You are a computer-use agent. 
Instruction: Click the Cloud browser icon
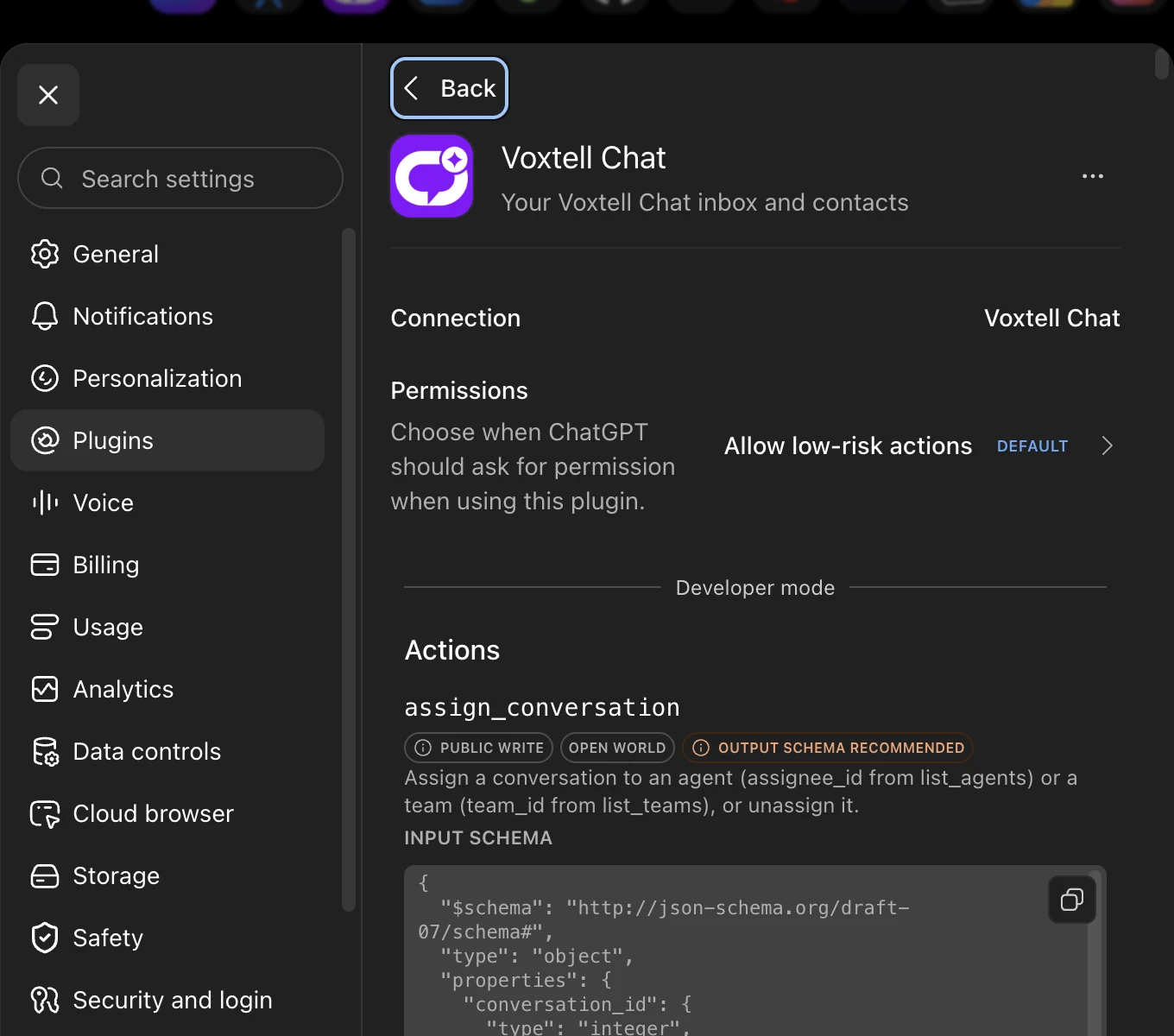tap(45, 813)
